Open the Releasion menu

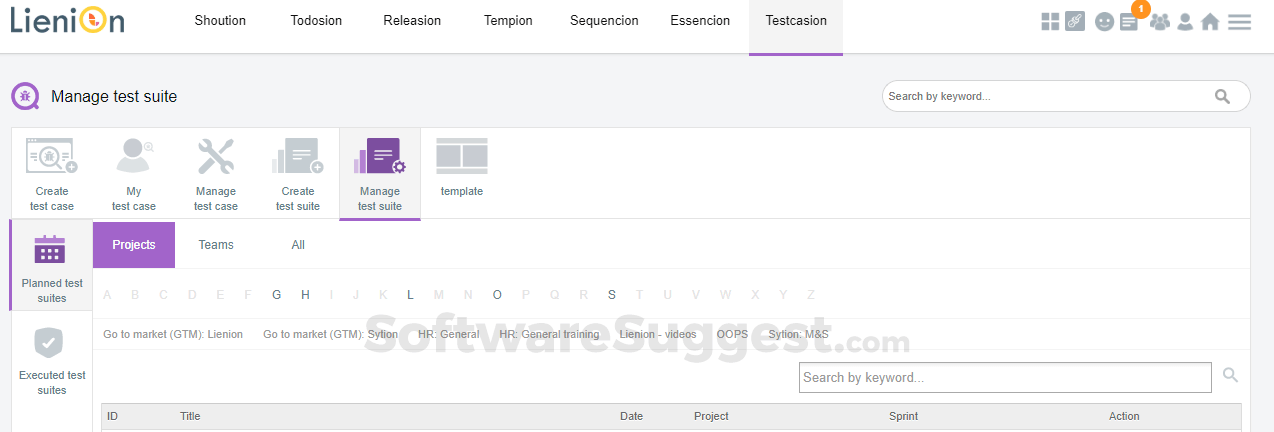pyautogui.click(x=412, y=21)
